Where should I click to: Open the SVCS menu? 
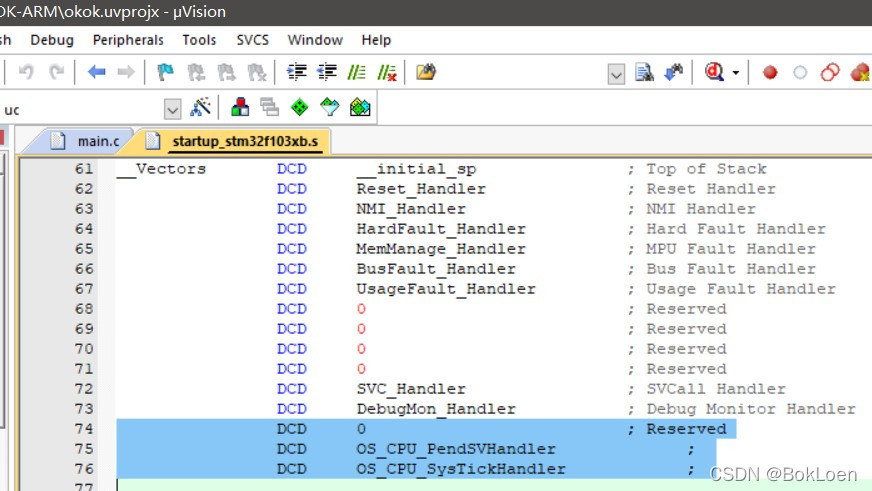click(x=252, y=40)
